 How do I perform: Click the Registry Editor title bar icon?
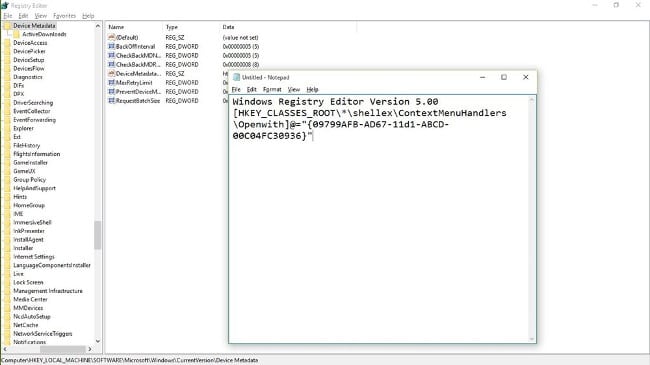pyautogui.click(x=5, y=5)
